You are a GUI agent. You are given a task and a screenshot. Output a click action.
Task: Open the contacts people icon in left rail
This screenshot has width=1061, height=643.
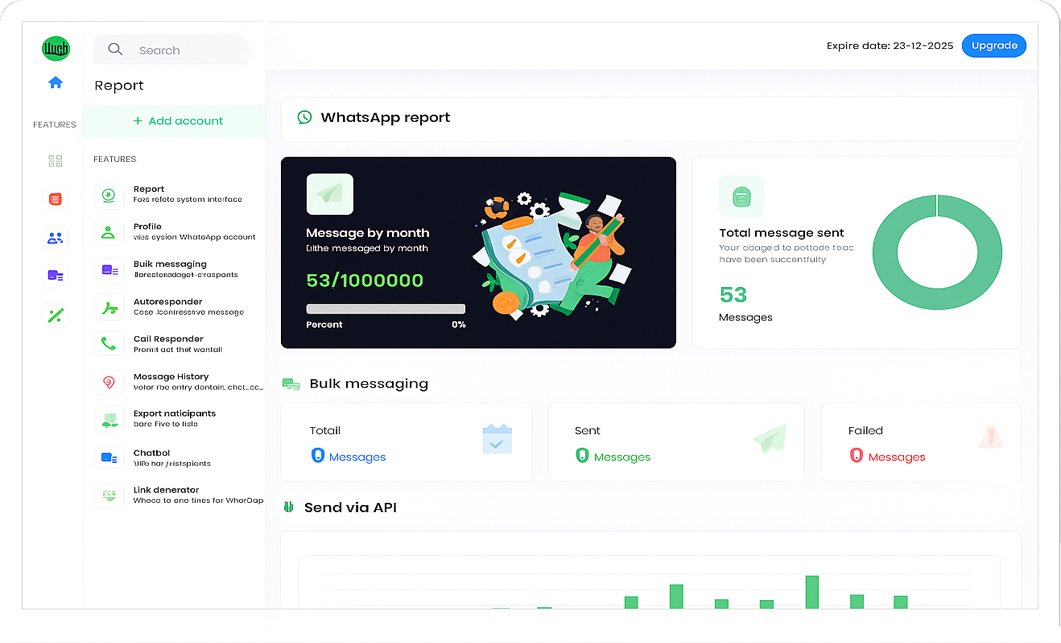coord(55,238)
